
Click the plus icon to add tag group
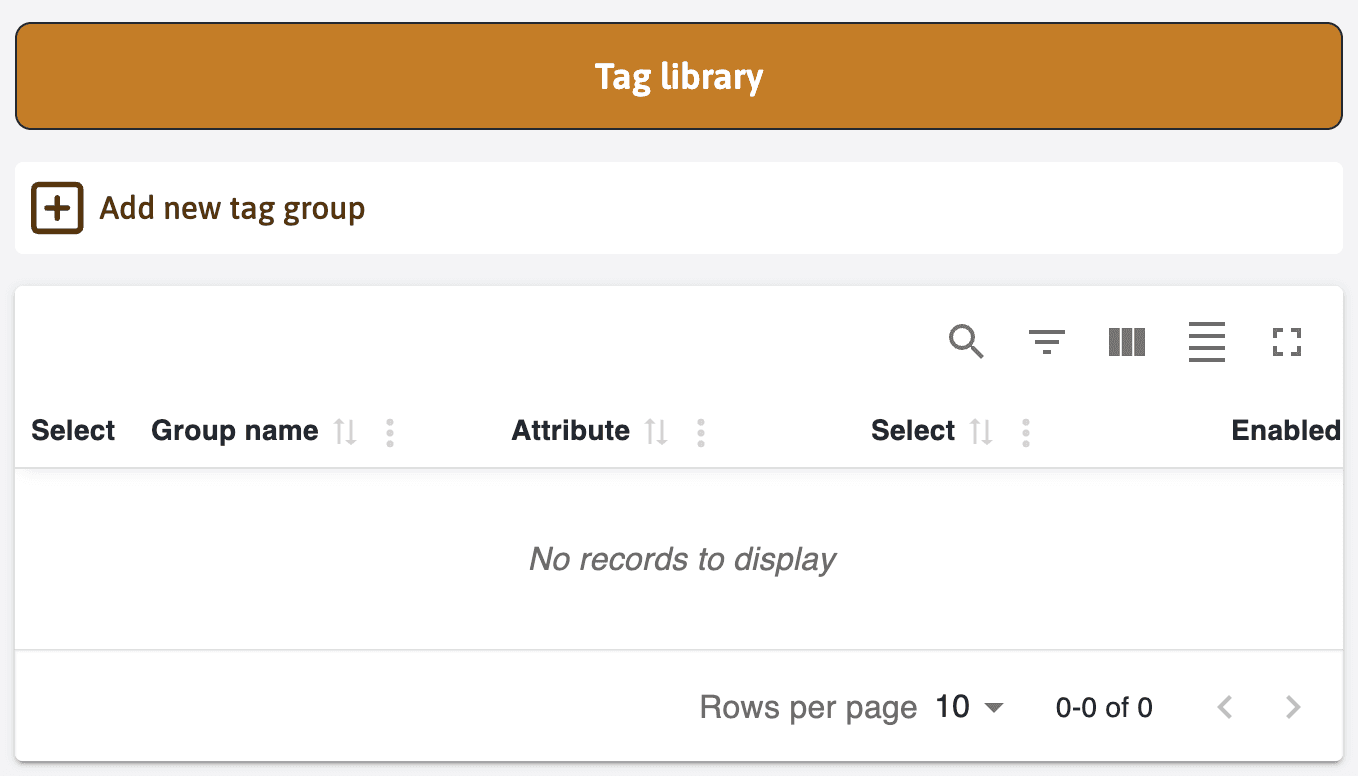click(57, 208)
